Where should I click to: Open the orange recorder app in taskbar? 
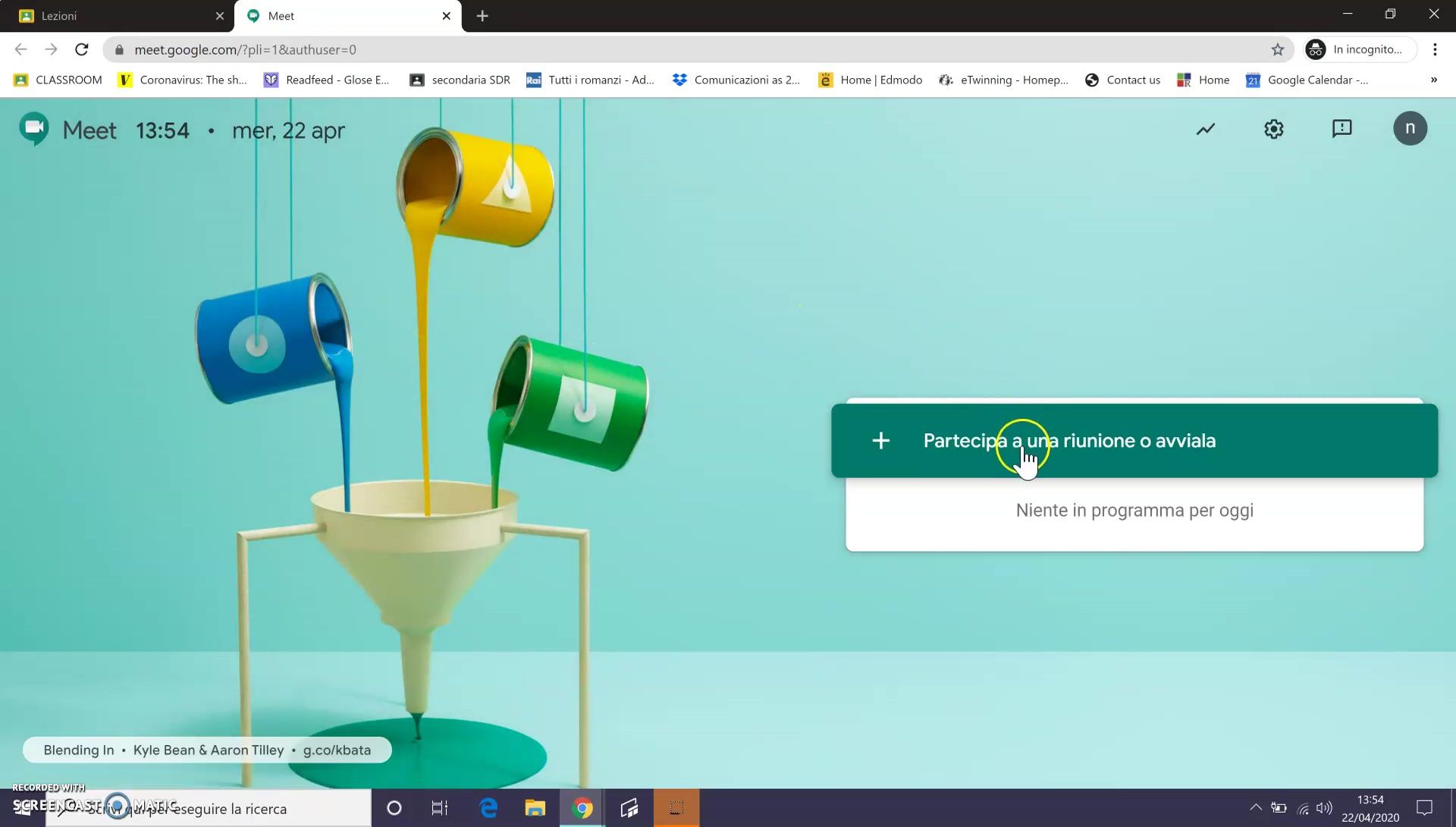pyautogui.click(x=676, y=808)
